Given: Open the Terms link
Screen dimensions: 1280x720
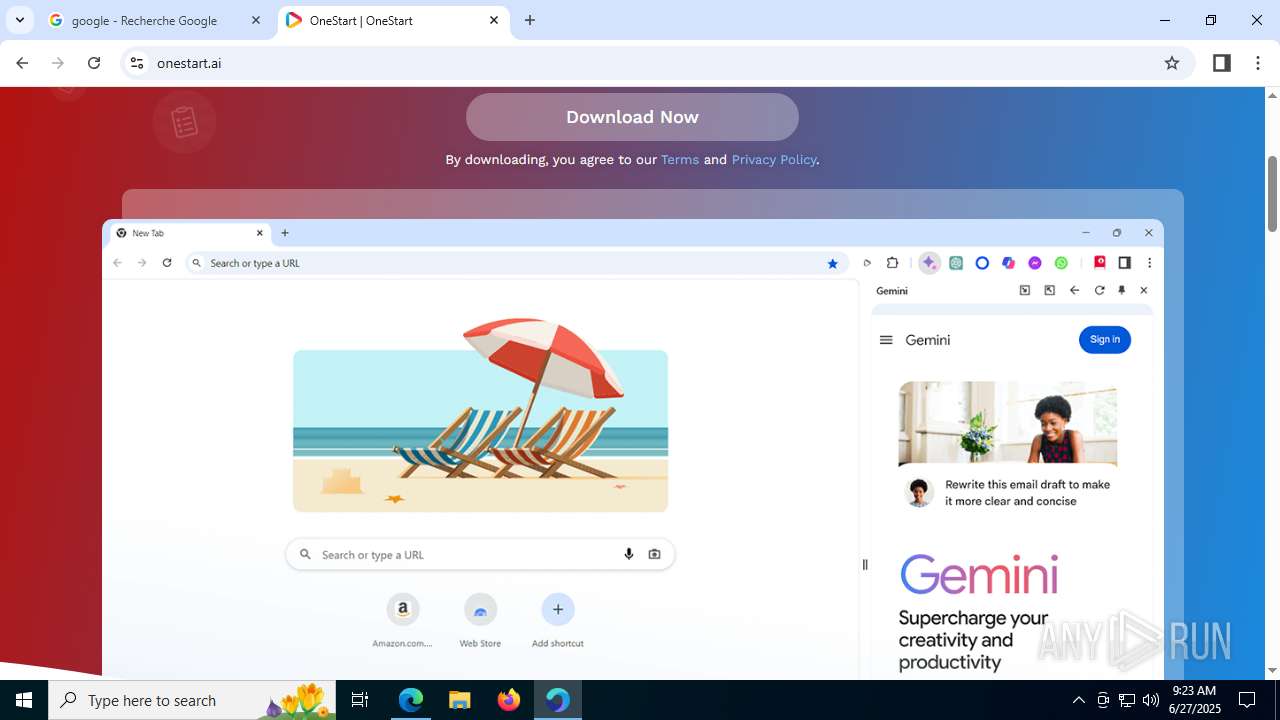Looking at the screenshot, I should pyautogui.click(x=680, y=159).
